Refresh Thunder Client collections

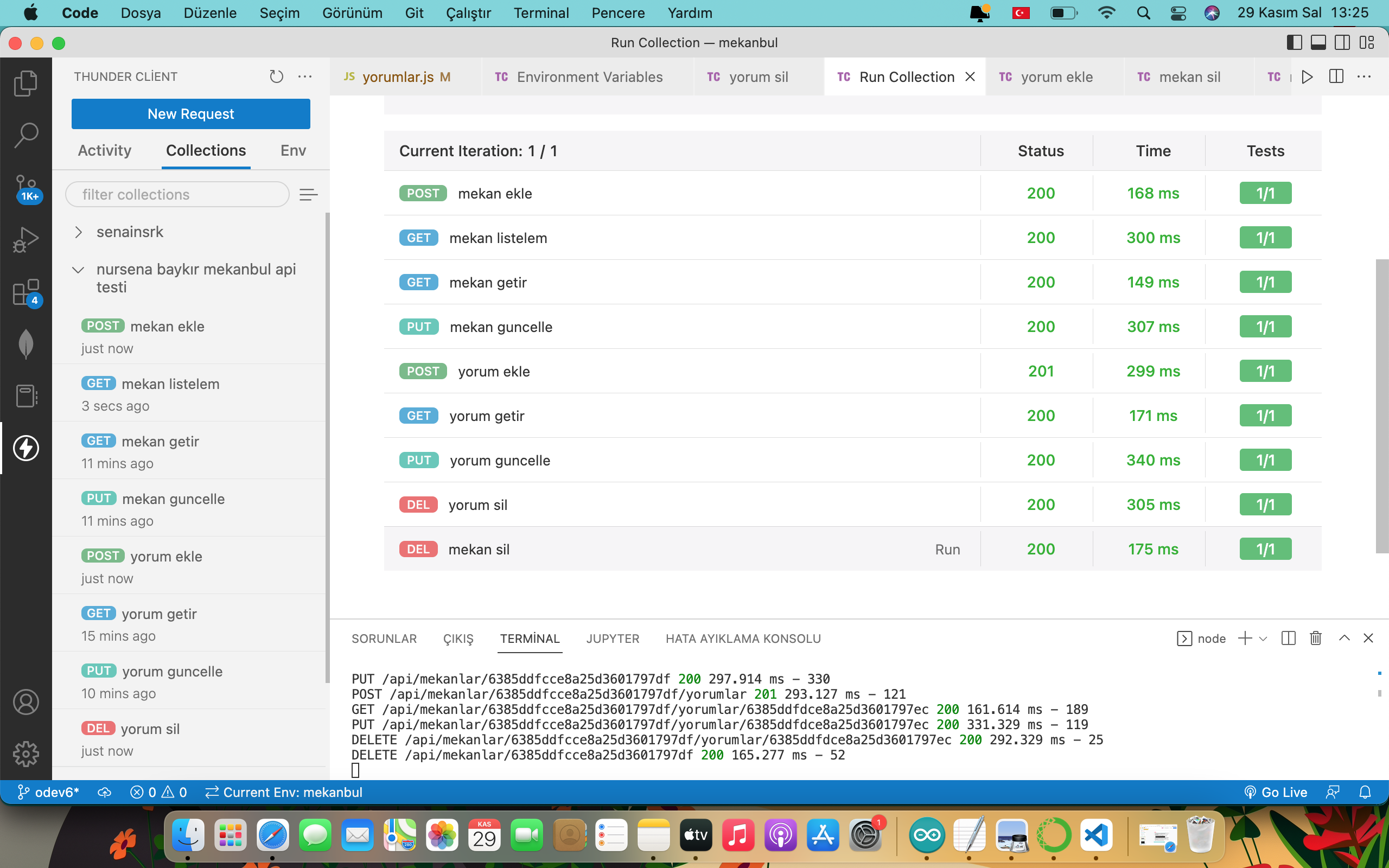pyautogui.click(x=276, y=76)
